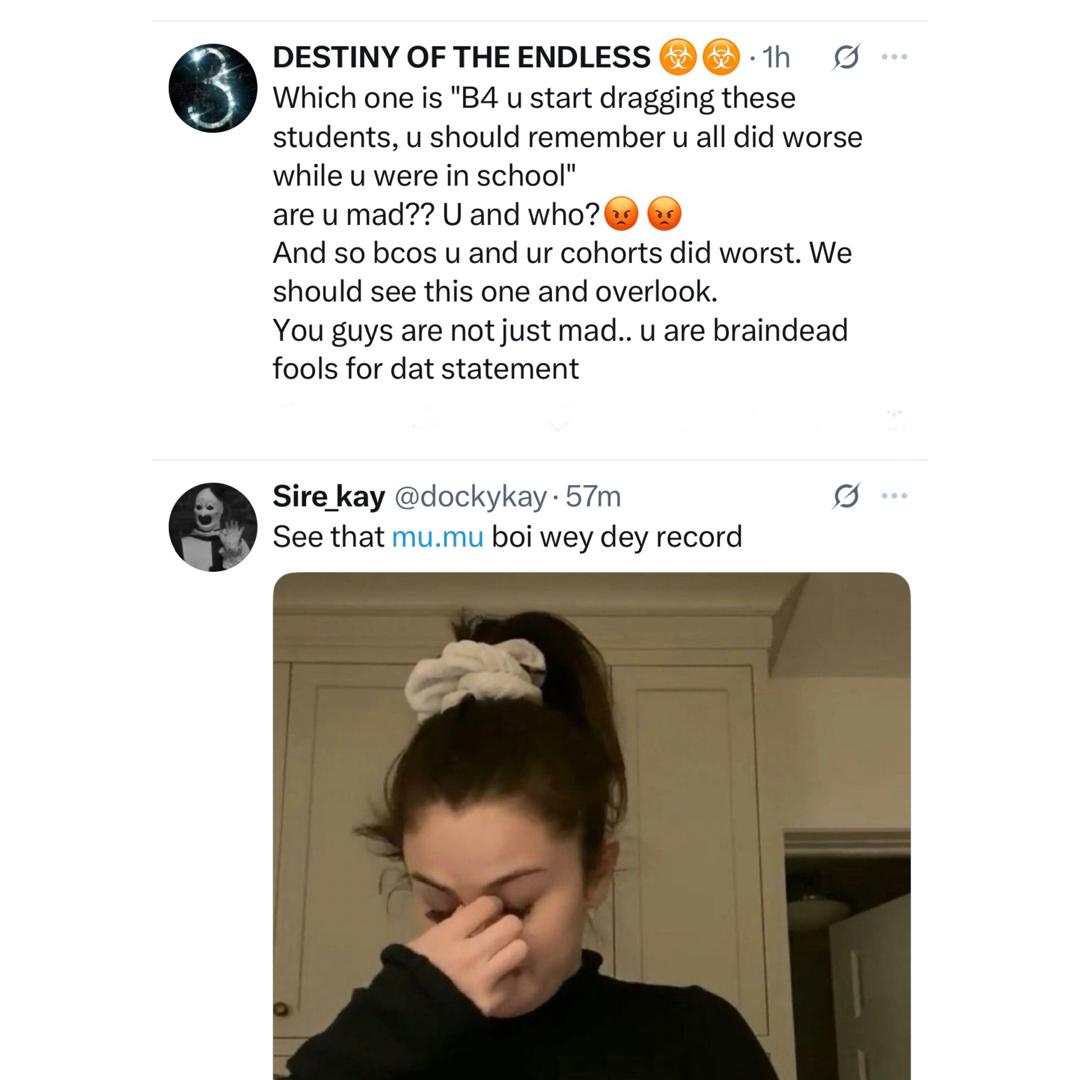This screenshot has height=1080, width=1080.
Task: Open the 57m timestamp on Sire_kay's tweet
Action: [593, 497]
